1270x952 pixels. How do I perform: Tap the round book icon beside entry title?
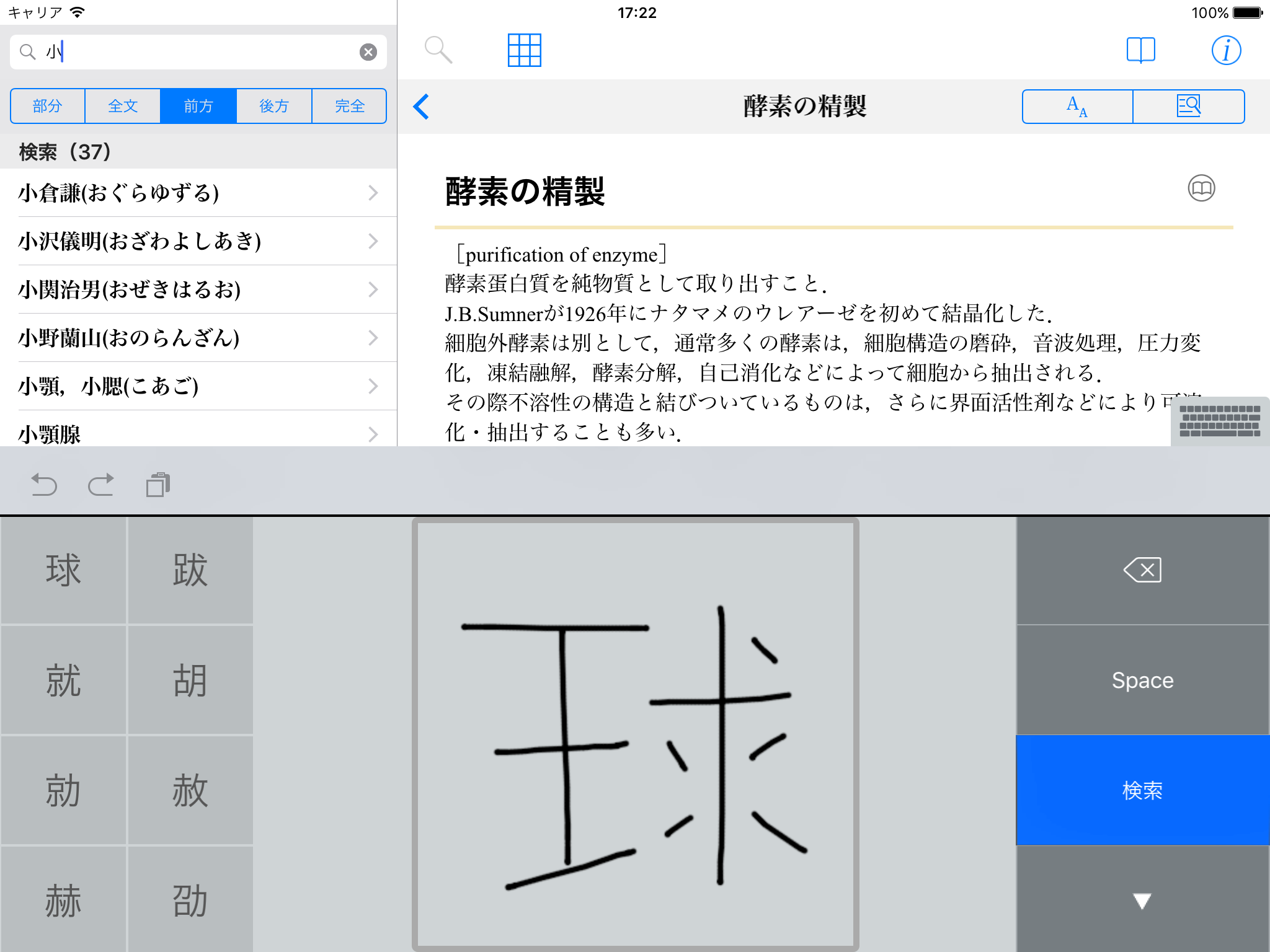(1201, 188)
